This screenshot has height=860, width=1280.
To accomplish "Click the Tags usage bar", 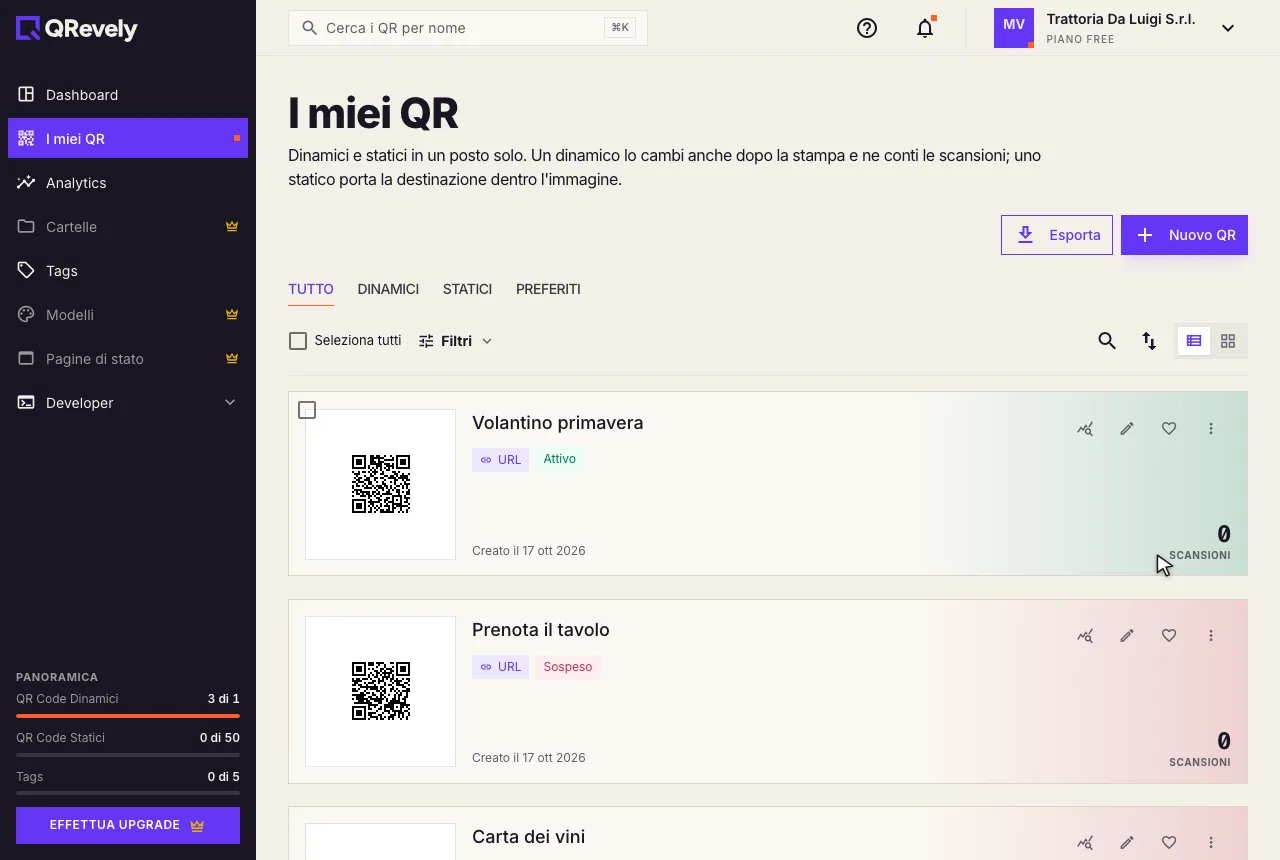I will (128, 793).
